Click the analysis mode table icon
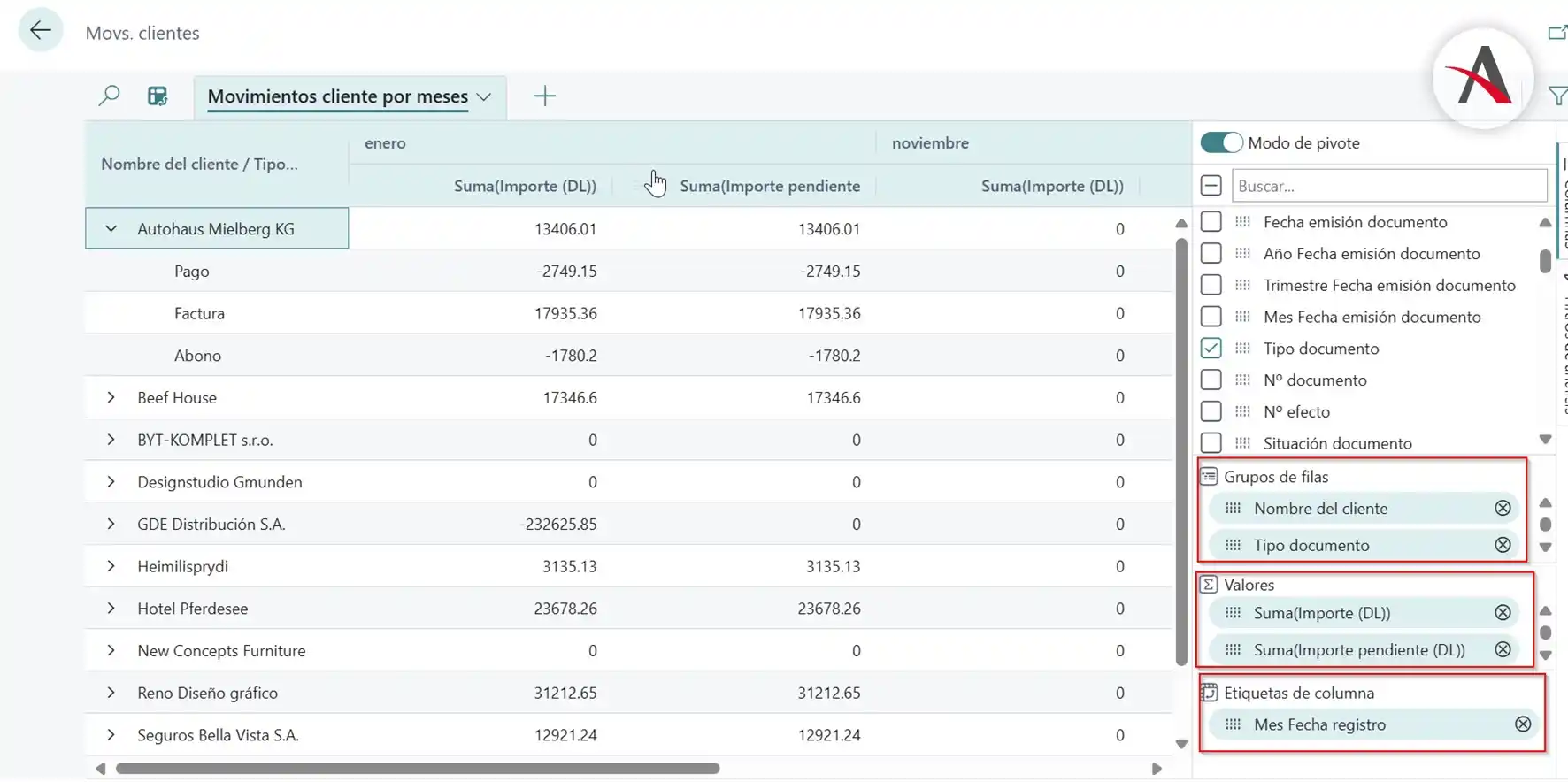The width and height of the screenshot is (1568, 782). coord(158,96)
